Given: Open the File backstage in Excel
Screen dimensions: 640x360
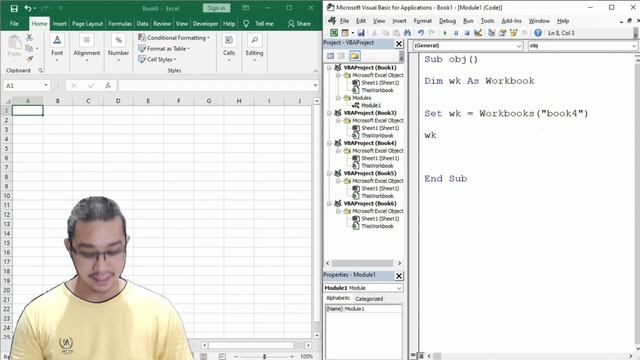Looking at the screenshot, I should point(14,24).
